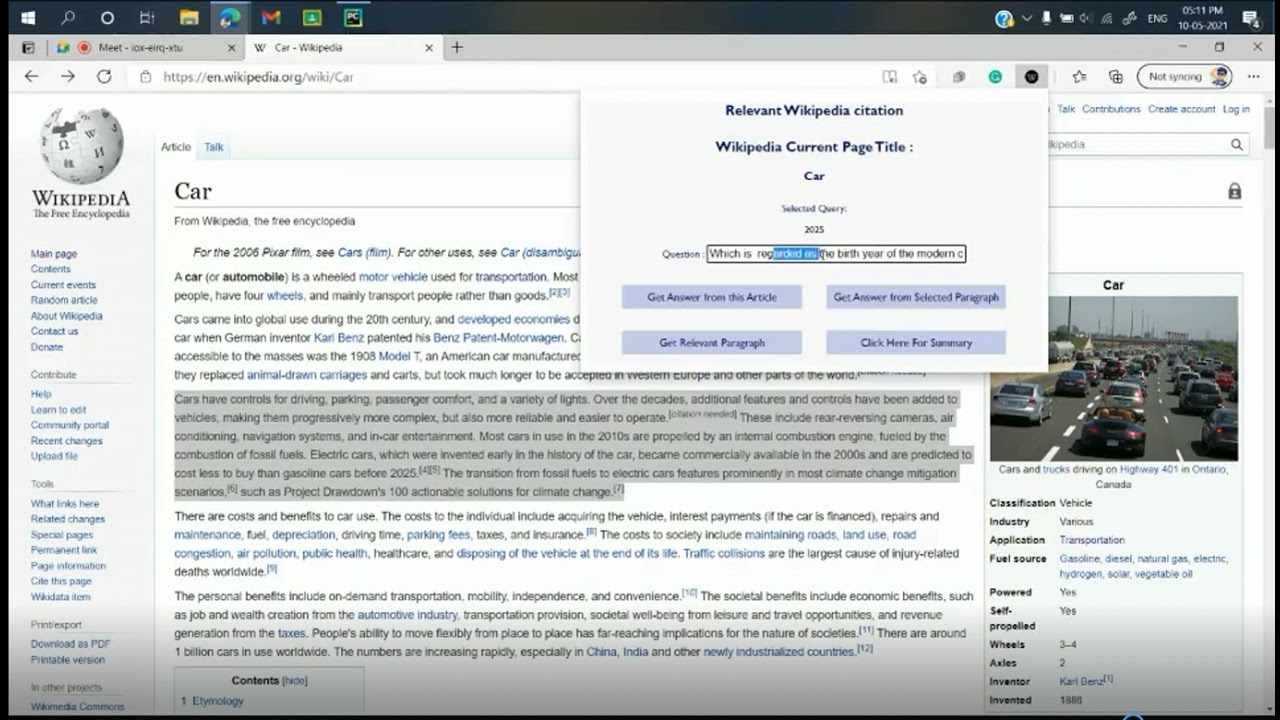
Task: Toggle the Wikipedia citation extension icon
Action: tap(1031, 76)
